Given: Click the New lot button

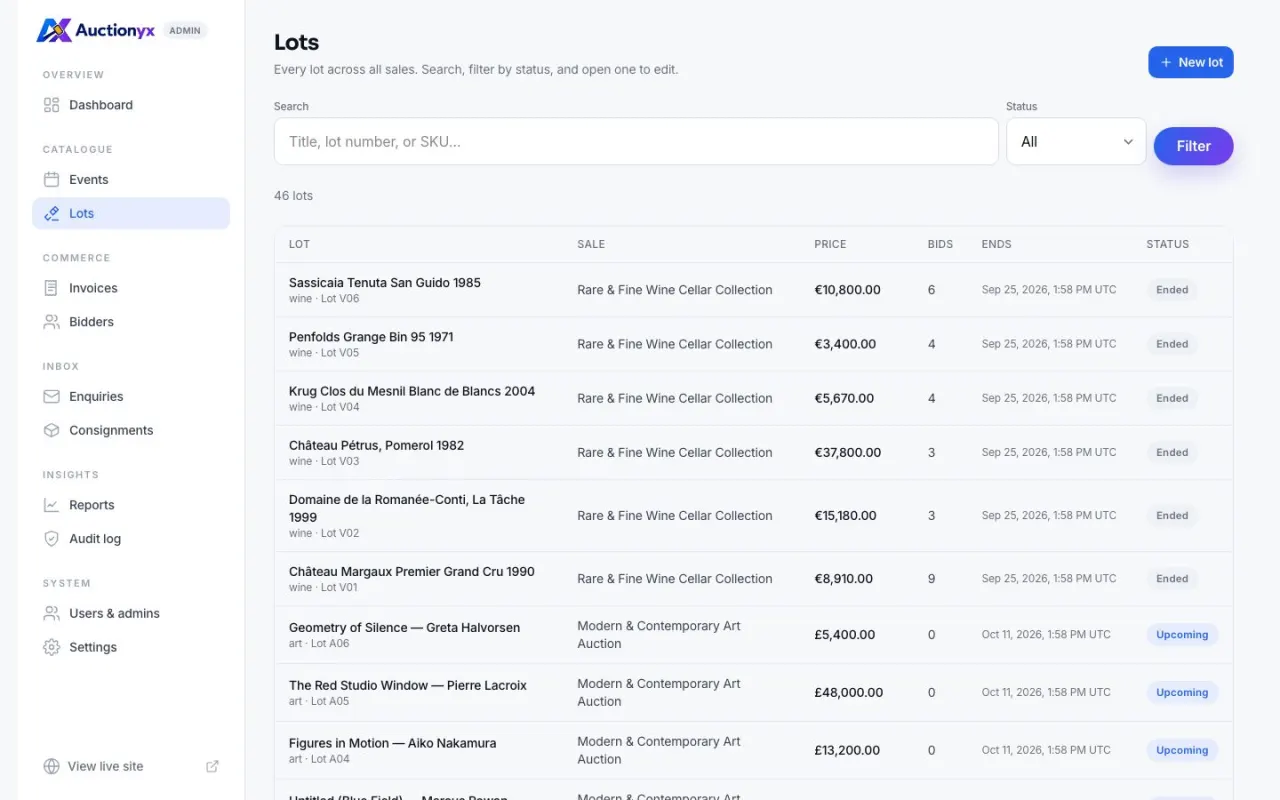Looking at the screenshot, I should 1191,62.
